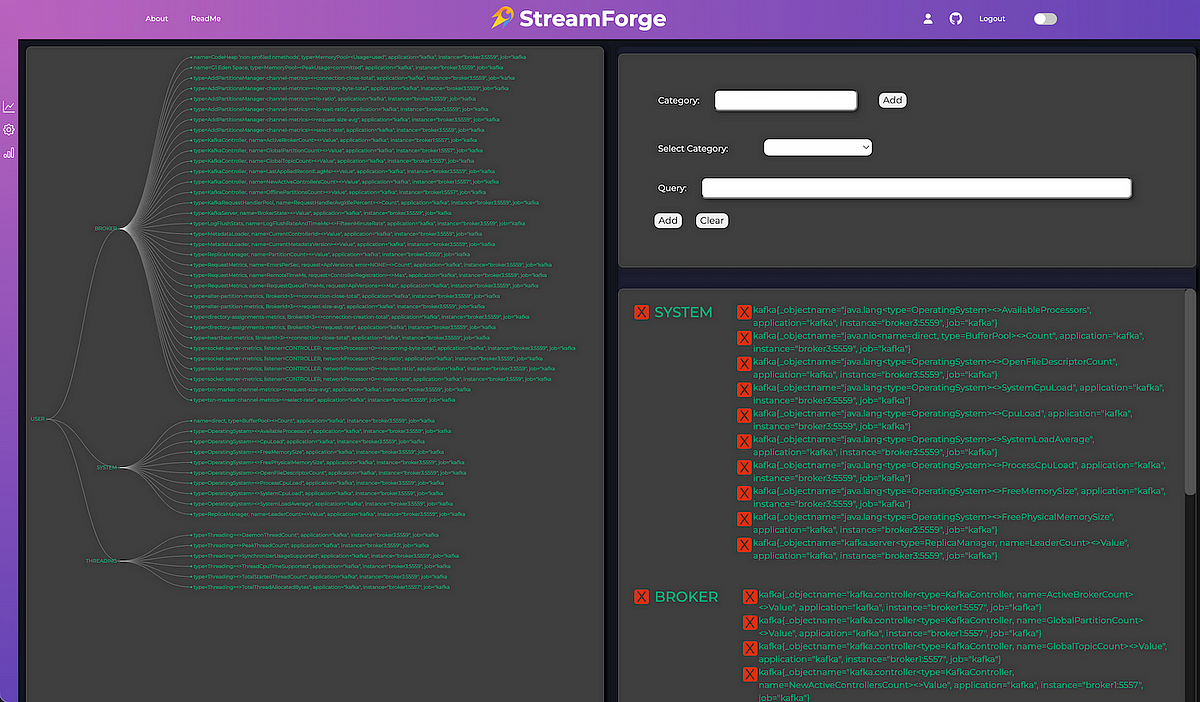The image size is (1200, 702).
Task: Click the bar chart sidebar icon
Action: (9, 153)
